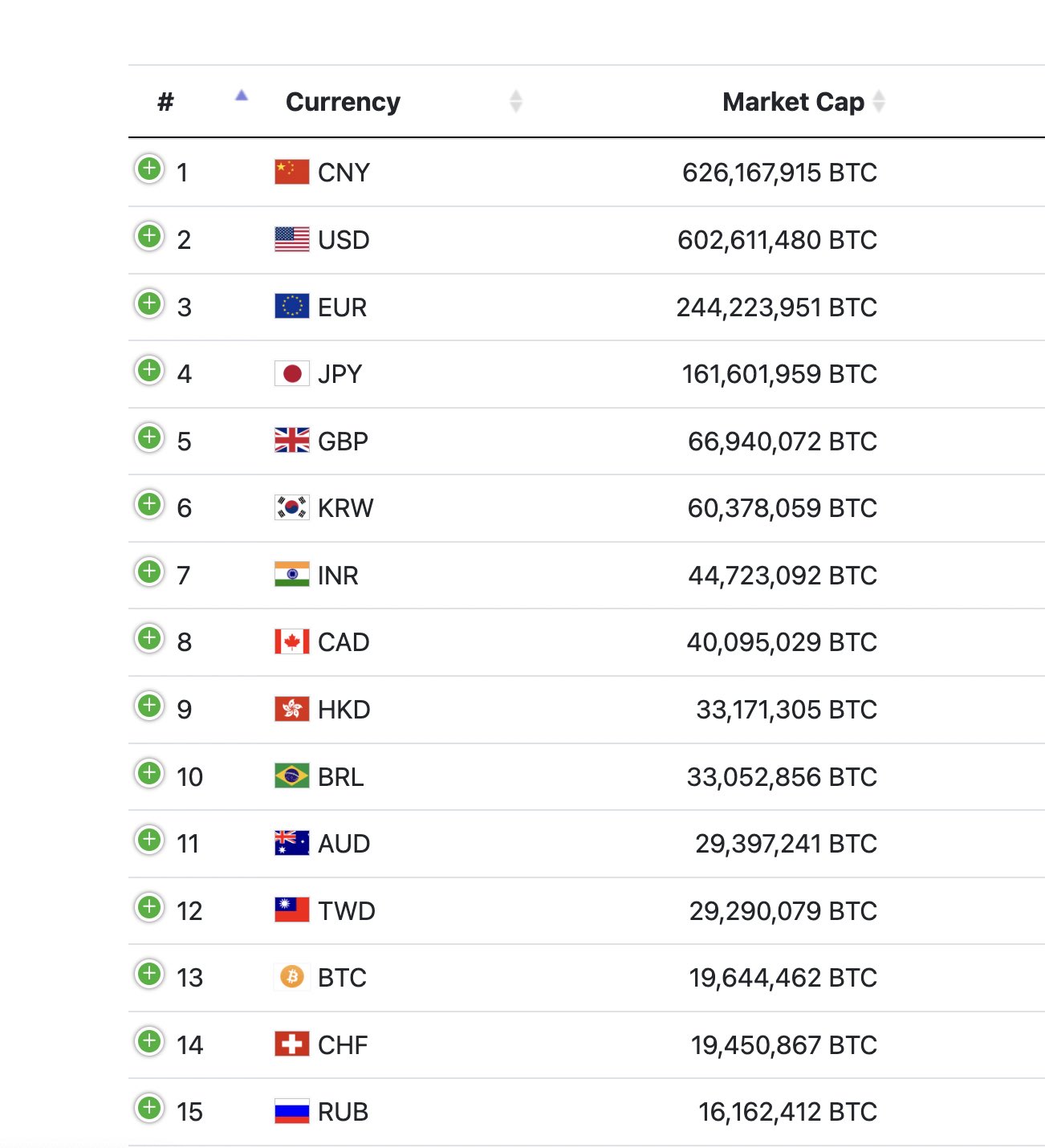Expand row details for CNY
Screen dimensions: 1045x1148
(149, 169)
